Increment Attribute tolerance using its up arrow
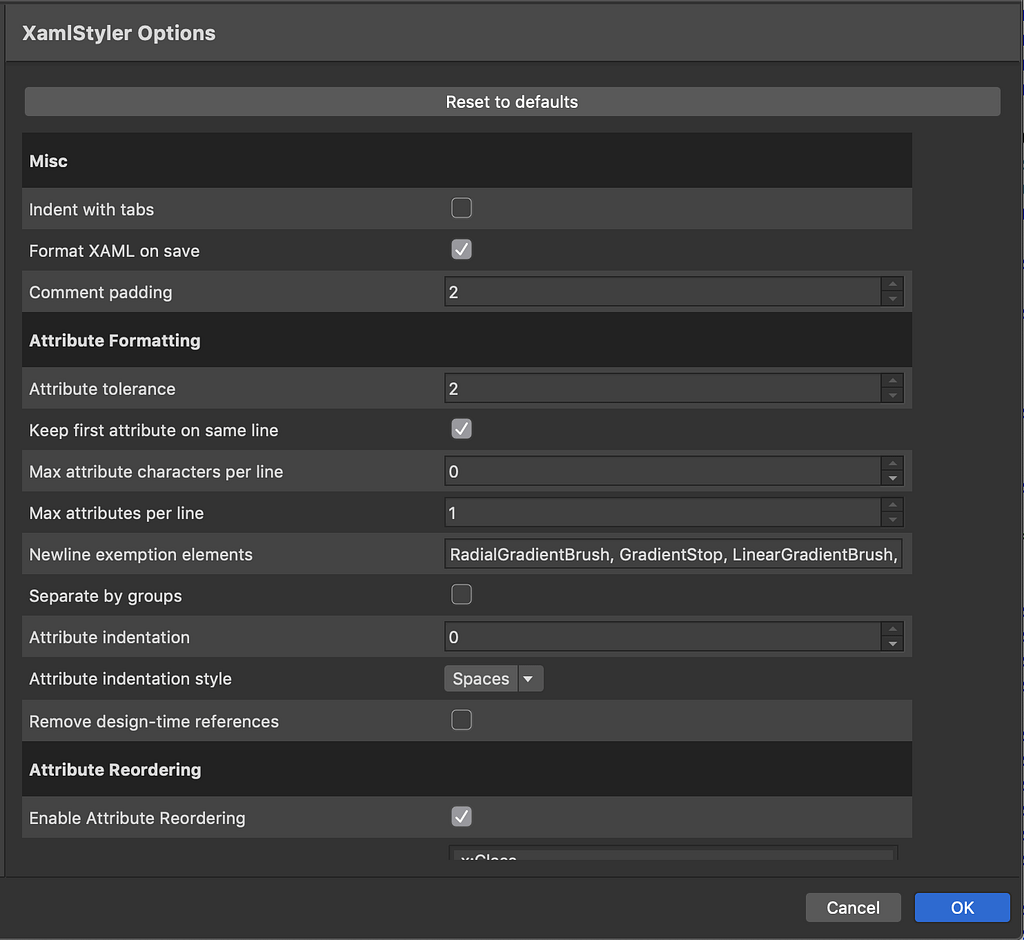Image resolution: width=1024 pixels, height=940 pixels. (x=892, y=381)
